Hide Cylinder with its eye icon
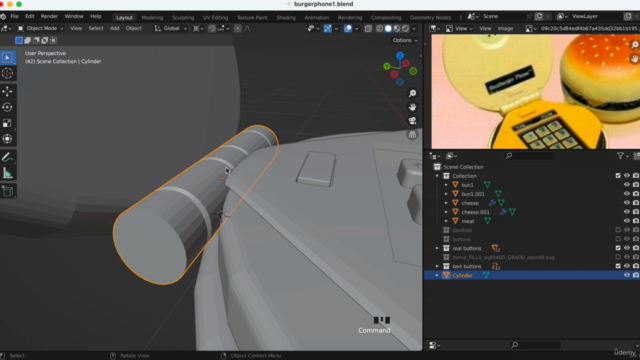The height and width of the screenshot is (360, 640). pos(627,275)
